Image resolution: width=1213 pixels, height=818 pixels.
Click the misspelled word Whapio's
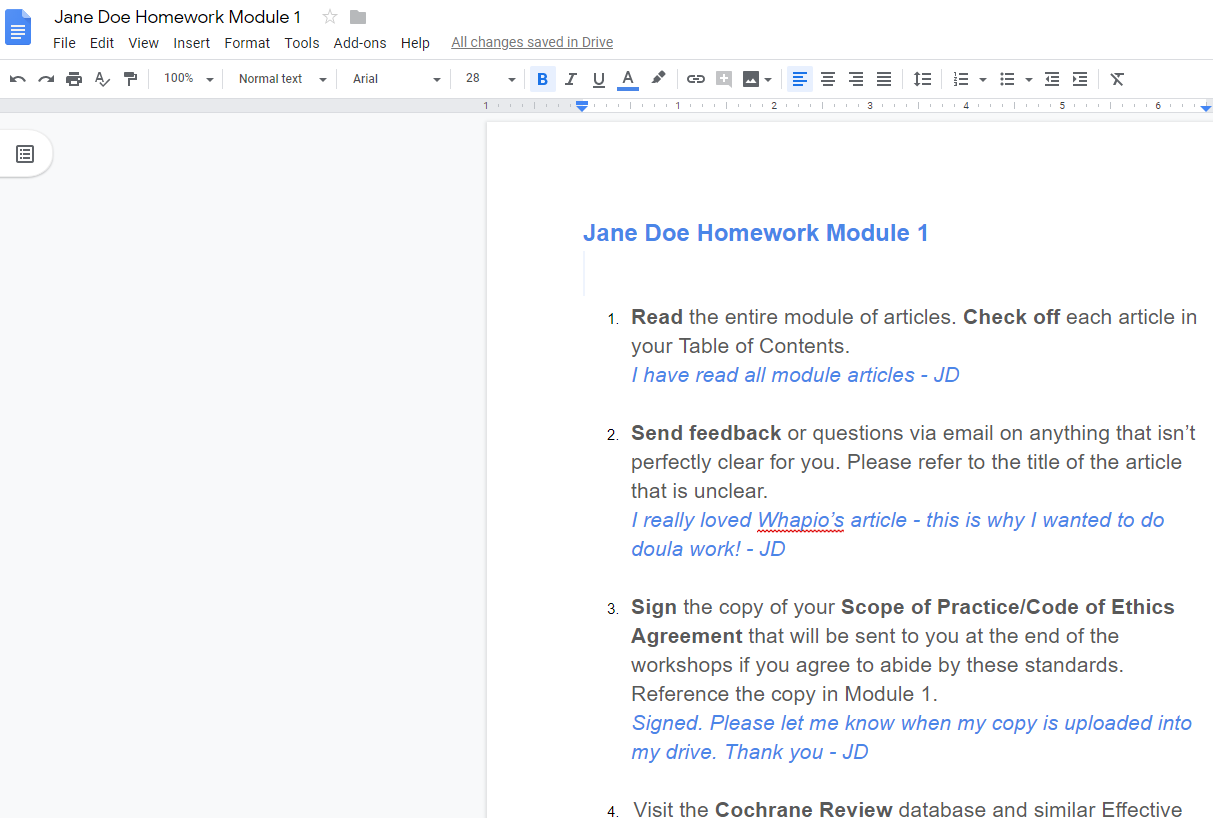pos(800,520)
